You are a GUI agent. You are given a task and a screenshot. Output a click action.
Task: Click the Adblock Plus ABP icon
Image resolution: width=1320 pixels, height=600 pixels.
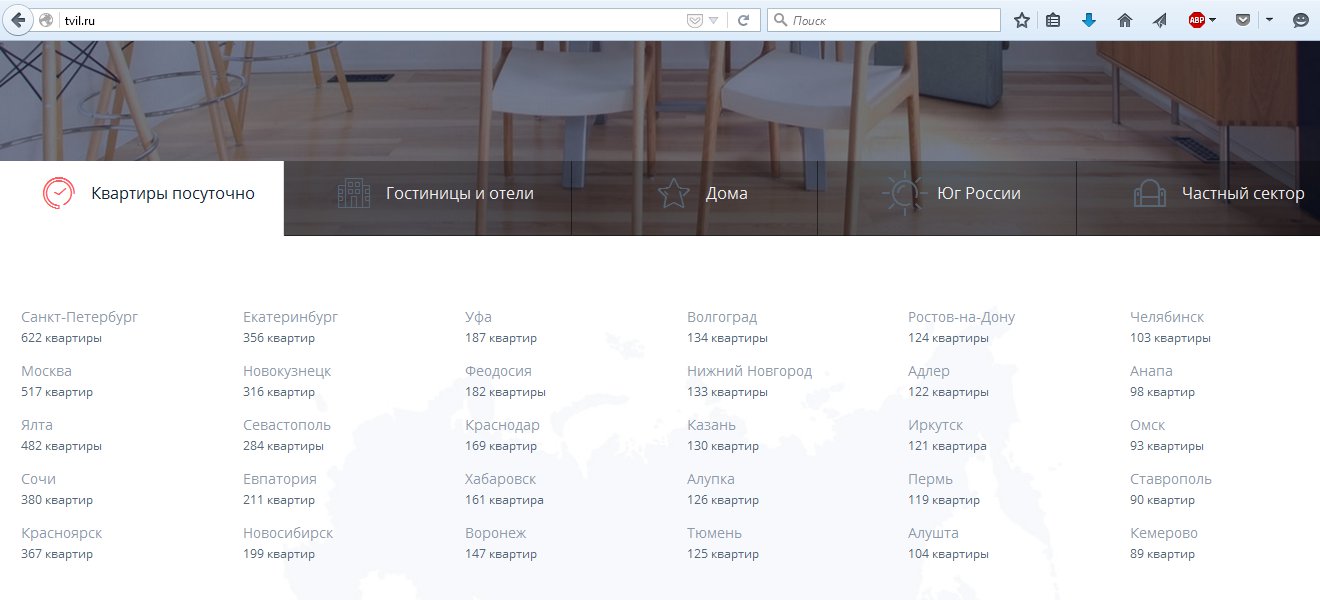point(1196,20)
